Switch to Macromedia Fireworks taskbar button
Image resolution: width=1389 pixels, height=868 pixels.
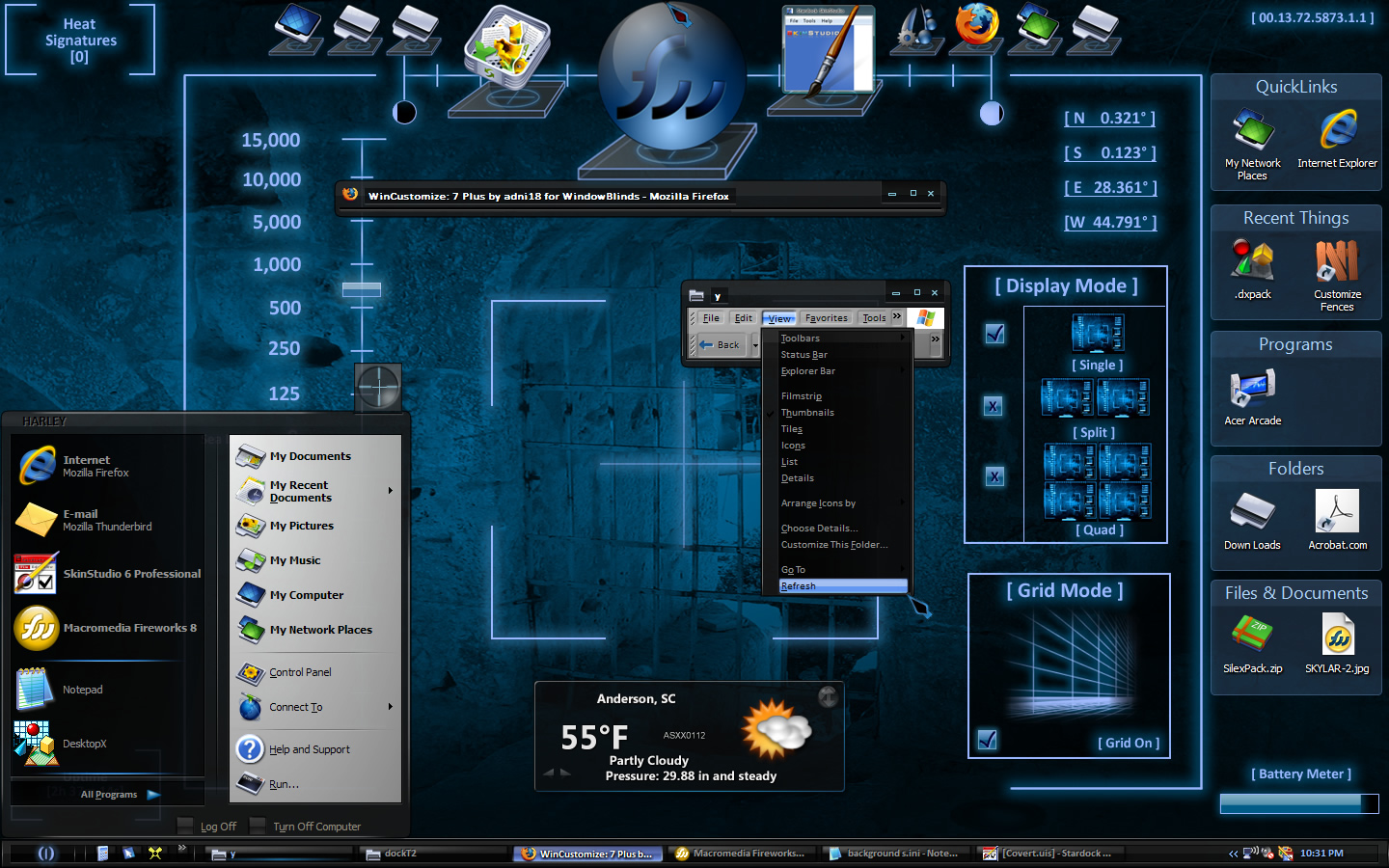[x=743, y=854]
